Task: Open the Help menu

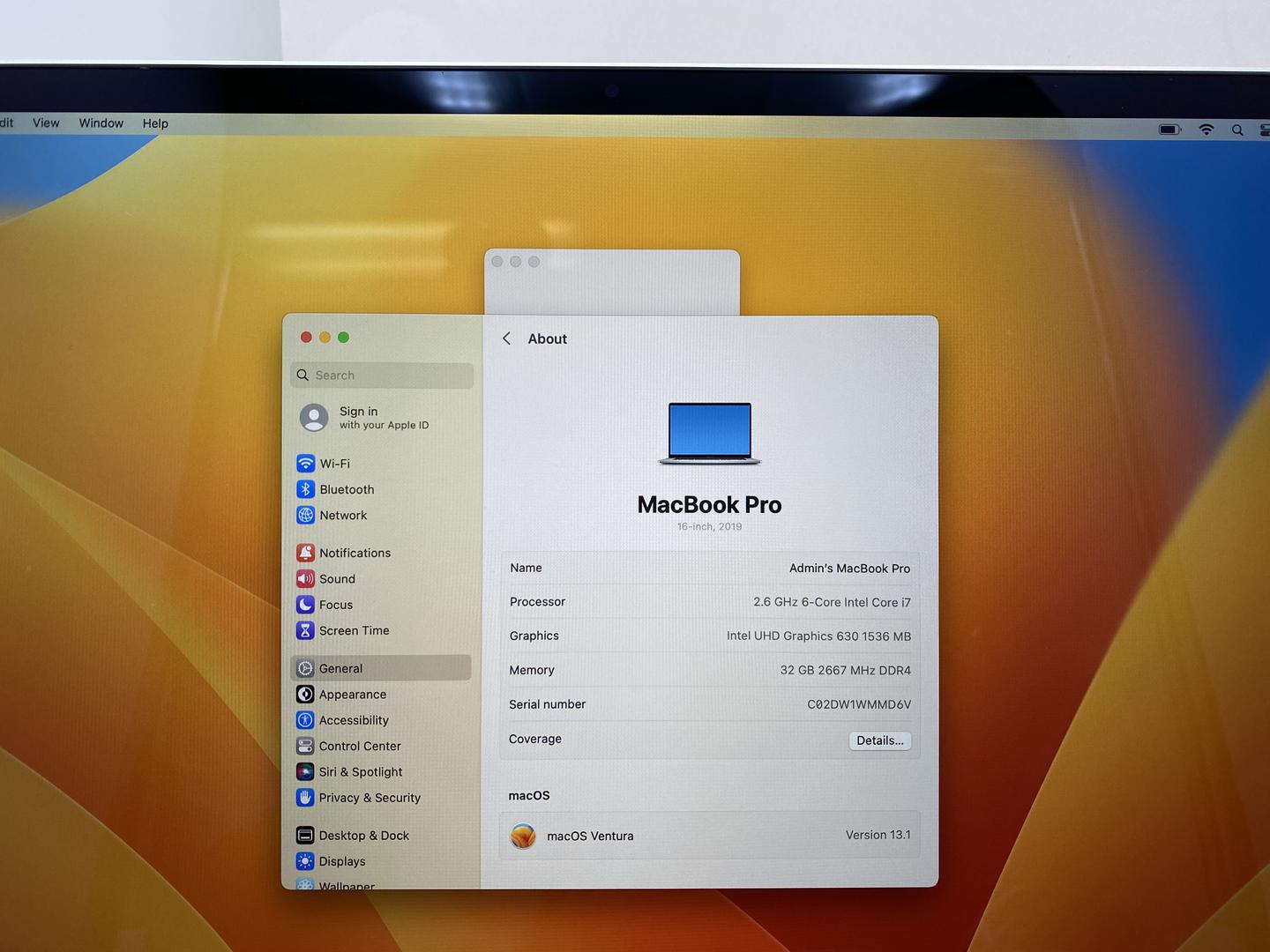Action: click(x=155, y=123)
